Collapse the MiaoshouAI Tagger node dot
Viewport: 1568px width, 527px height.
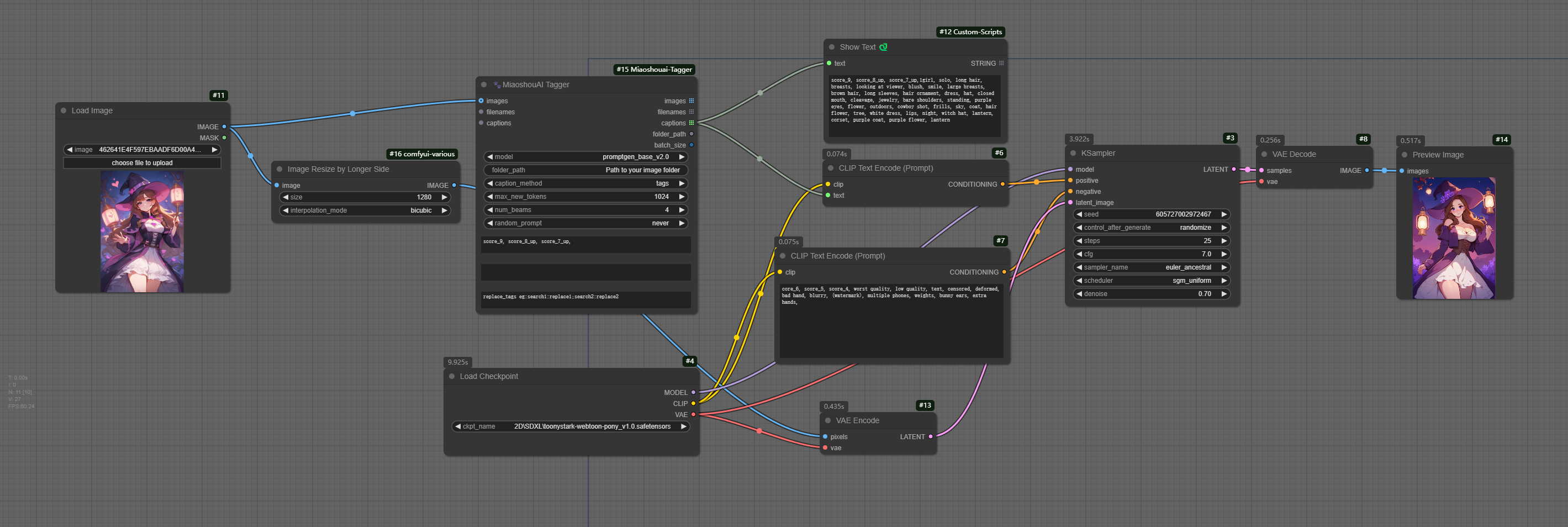point(484,85)
